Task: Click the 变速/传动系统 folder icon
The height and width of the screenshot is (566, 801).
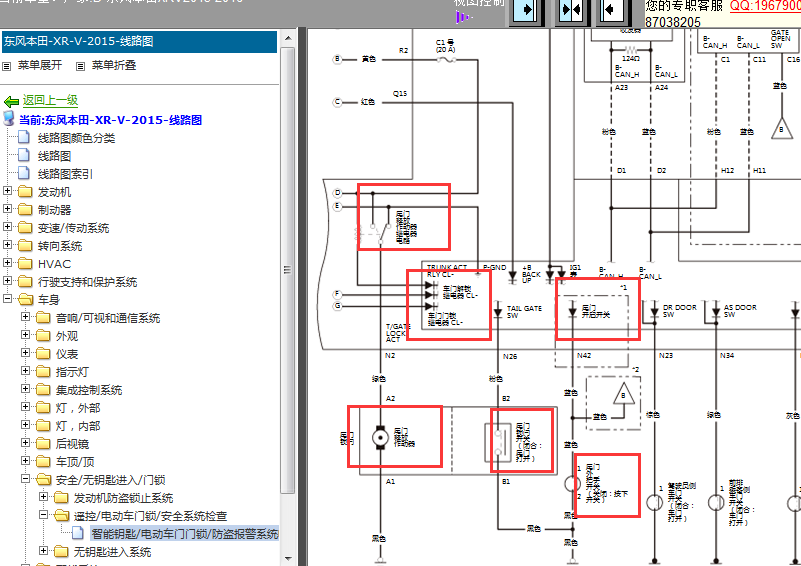Action: point(25,227)
